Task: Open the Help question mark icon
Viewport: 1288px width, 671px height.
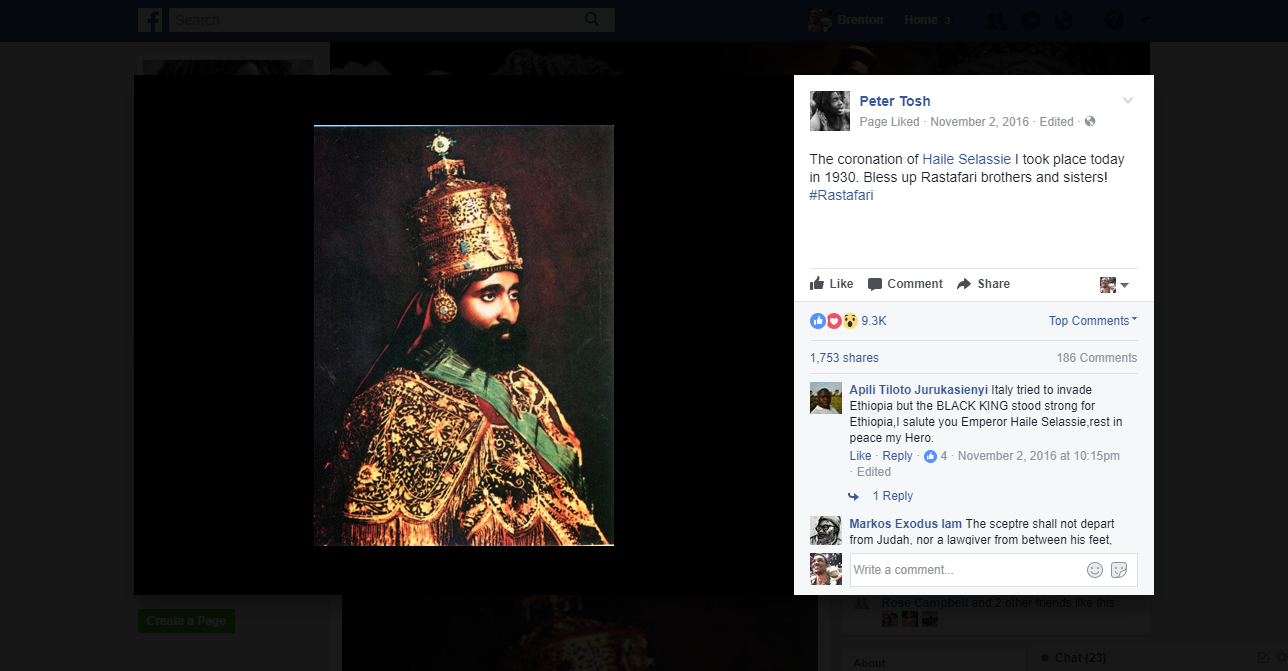Action: [1112, 20]
